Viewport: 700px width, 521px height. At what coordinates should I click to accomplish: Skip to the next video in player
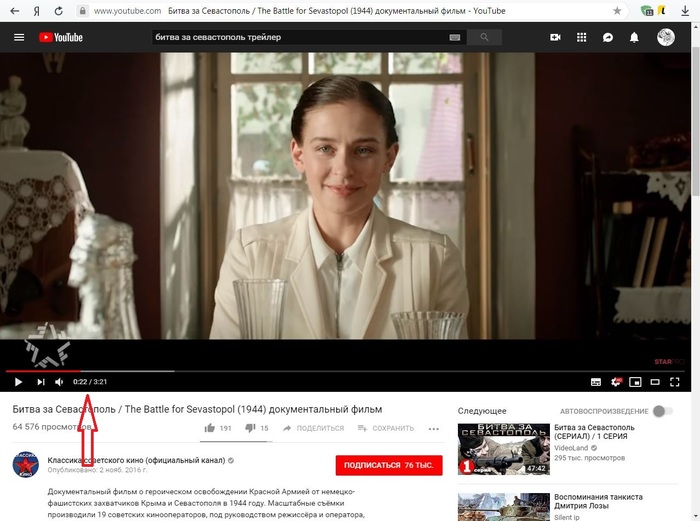click(41, 381)
